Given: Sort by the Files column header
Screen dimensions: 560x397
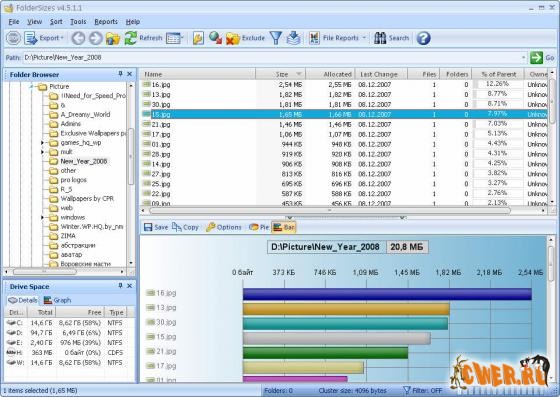Looking at the screenshot, I should [x=424, y=74].
